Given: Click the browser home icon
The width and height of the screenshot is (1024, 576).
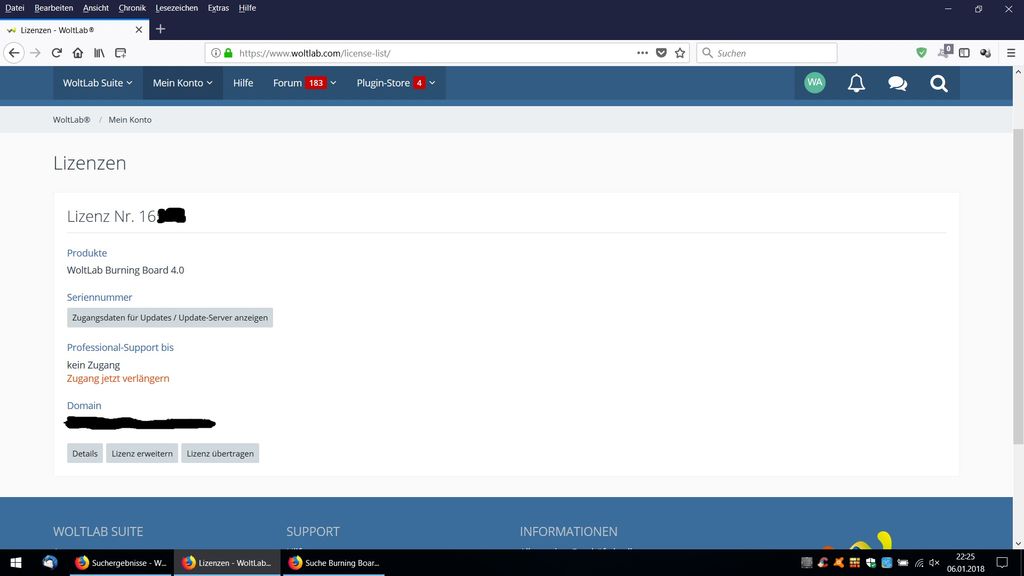Looking at the screenshot, I should (x=78, y=53).
